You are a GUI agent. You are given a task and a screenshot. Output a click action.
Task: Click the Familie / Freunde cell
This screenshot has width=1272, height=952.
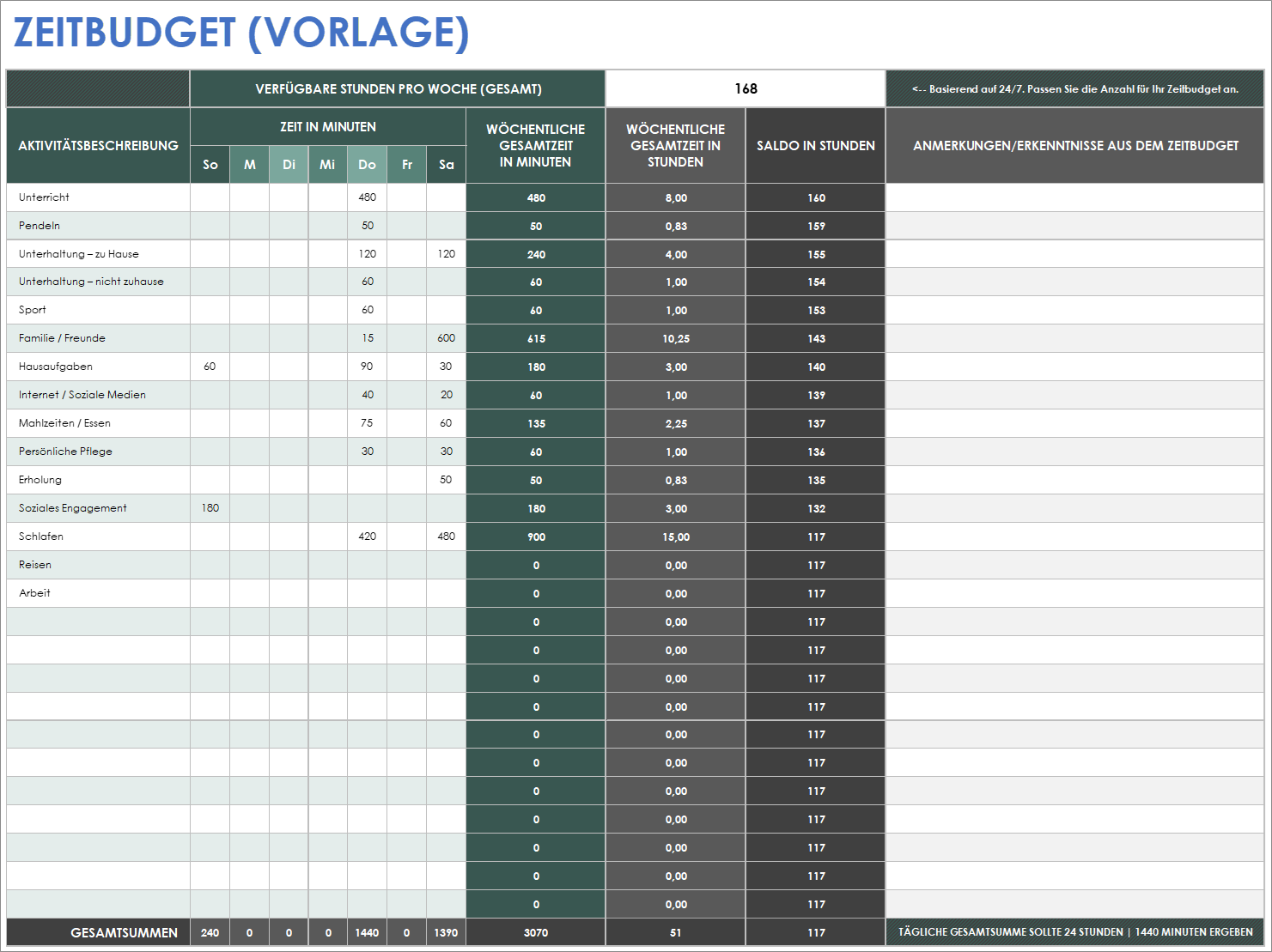pyautogui.click(x=98, y=338)
